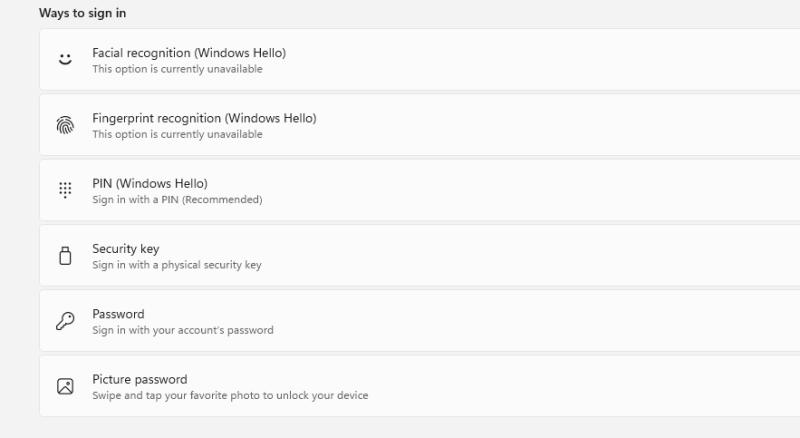Click 'Sign in with a physical security key'

[177, 265]
